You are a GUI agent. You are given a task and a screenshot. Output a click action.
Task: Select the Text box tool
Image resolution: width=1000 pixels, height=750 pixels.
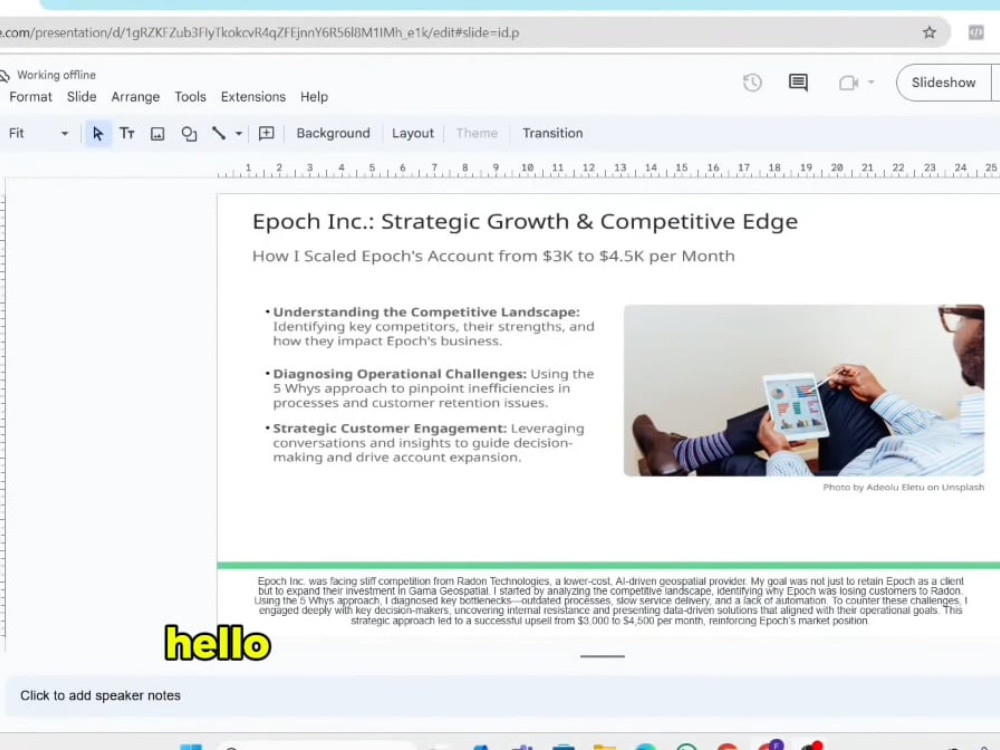coord(127,133)
